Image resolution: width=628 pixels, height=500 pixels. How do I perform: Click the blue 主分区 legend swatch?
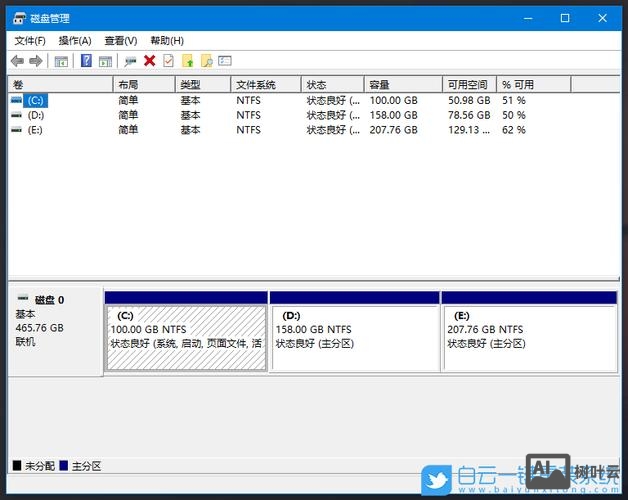click(63, 466)
